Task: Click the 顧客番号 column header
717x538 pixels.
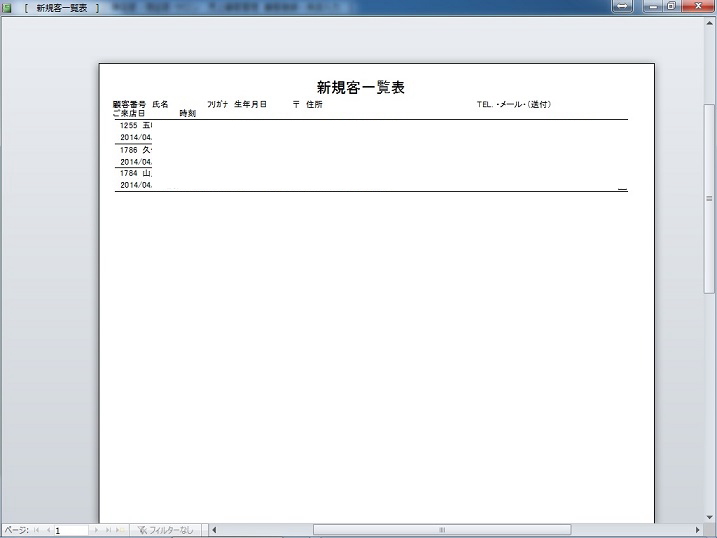Action: pos(129,104)
